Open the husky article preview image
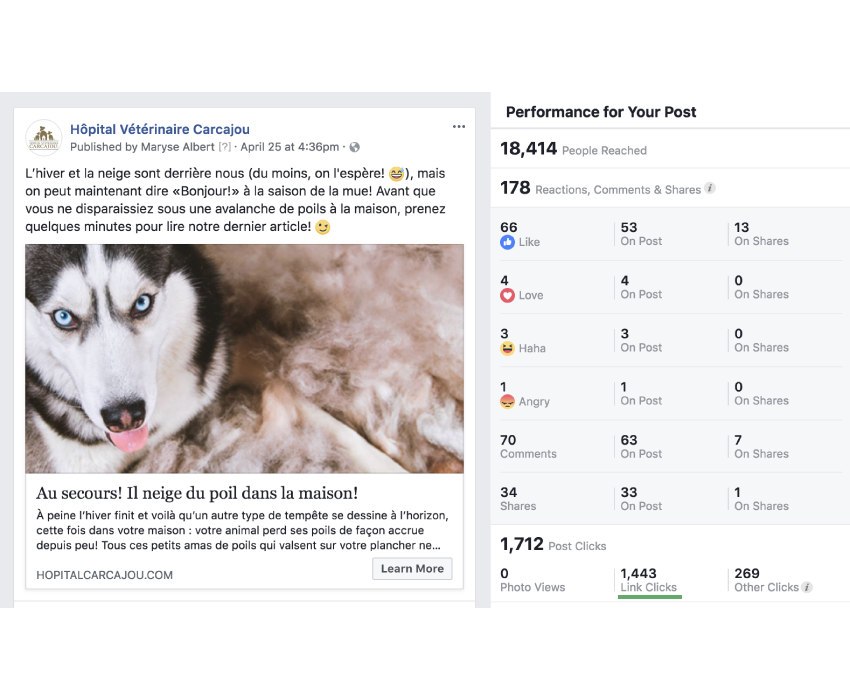850x700 pixels. [244, 358]
